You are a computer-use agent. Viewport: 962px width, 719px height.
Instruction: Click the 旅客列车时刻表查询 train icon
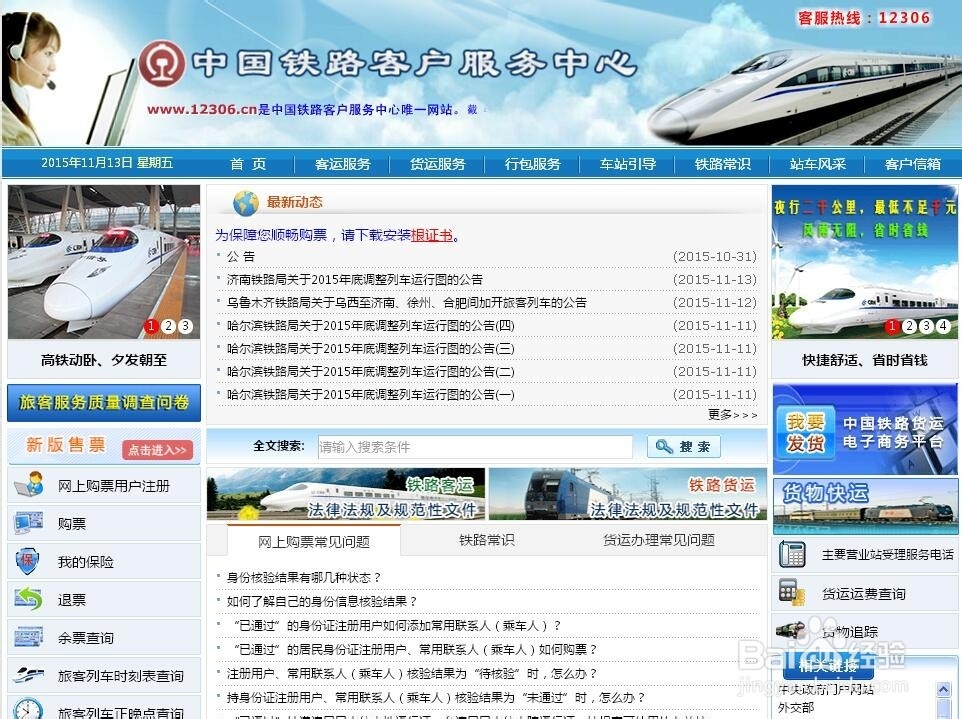coord(28,675)
